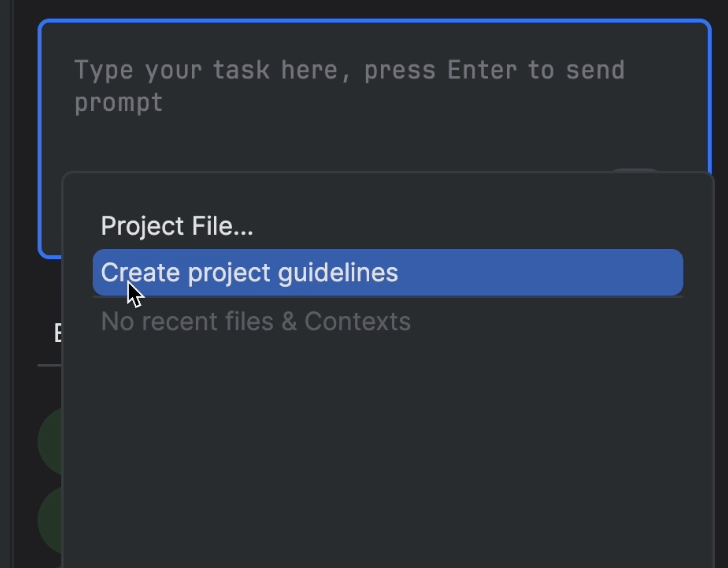Click the blue left border of the prompt box
Image resolution: width=728 pixels, height=568 pixels.
point(40,140)
